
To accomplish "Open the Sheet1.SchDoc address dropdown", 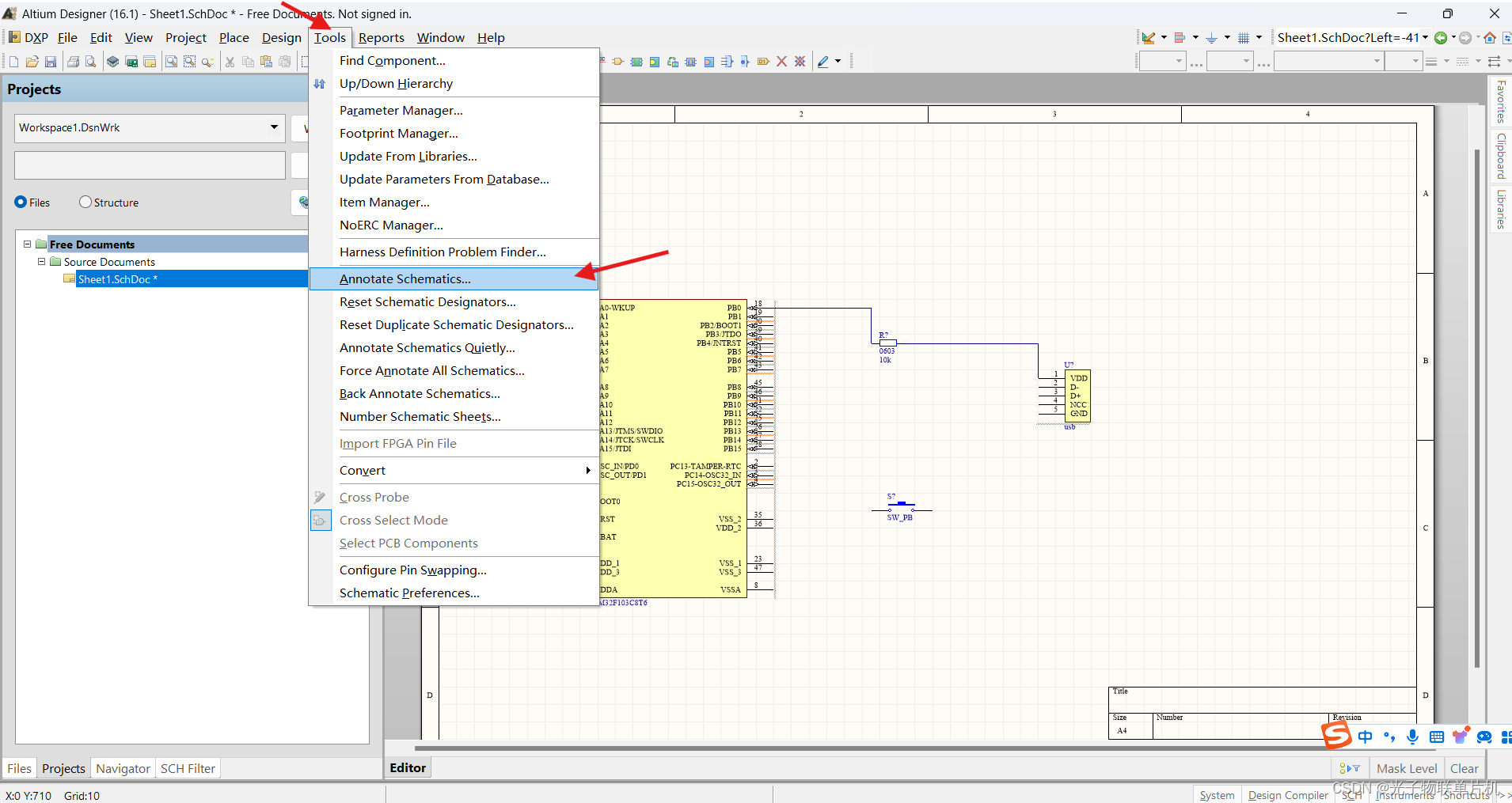I will coord(1426,37).
